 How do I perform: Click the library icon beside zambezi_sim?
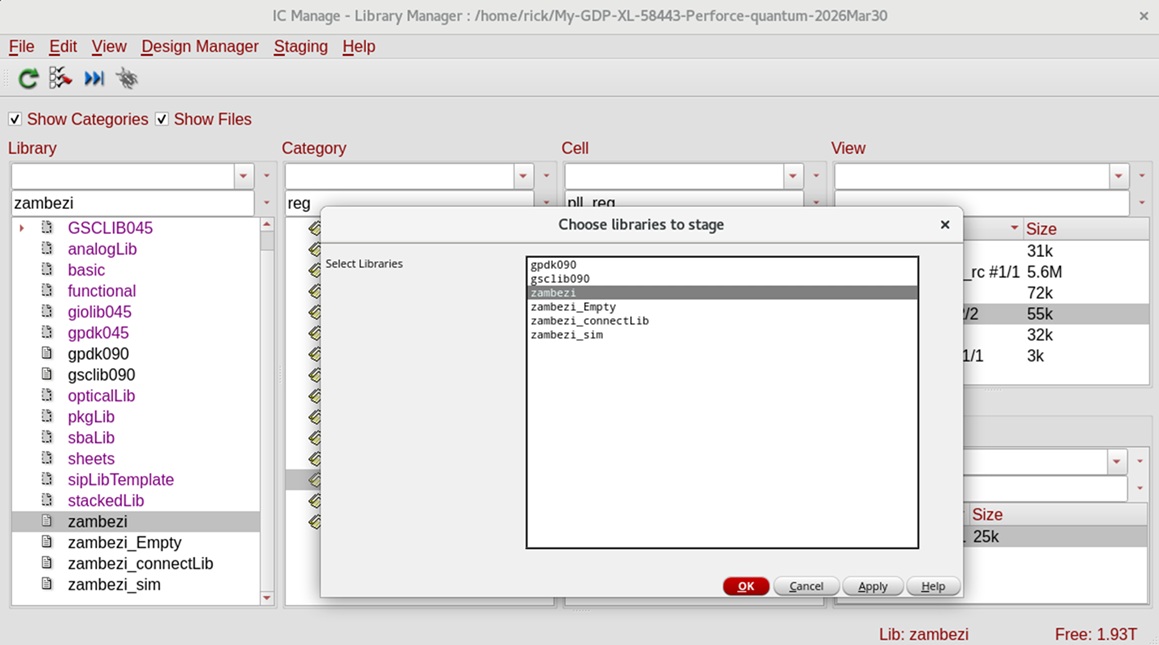click(47, 584)
